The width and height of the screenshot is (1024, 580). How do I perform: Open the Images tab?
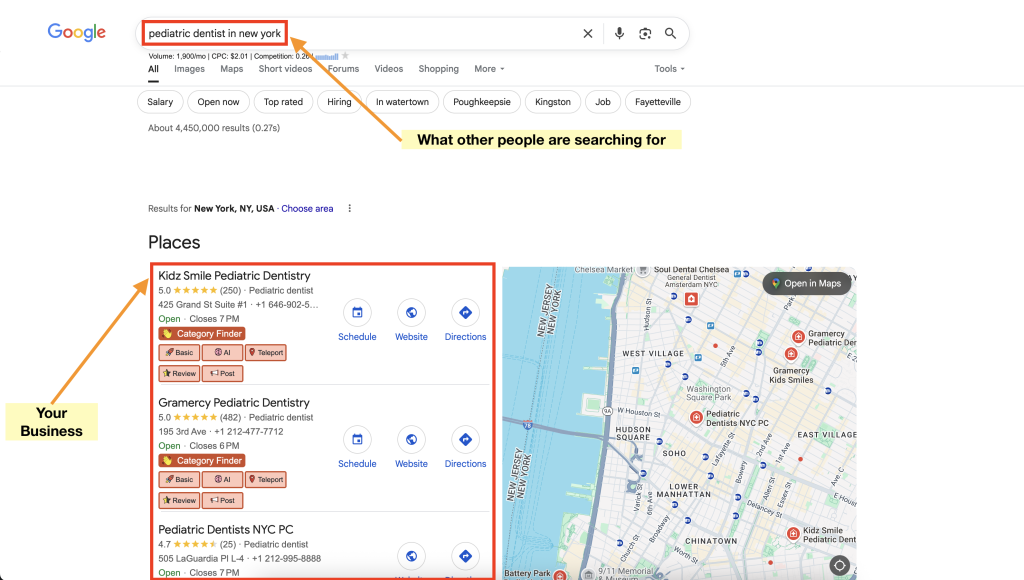[189, 69]
